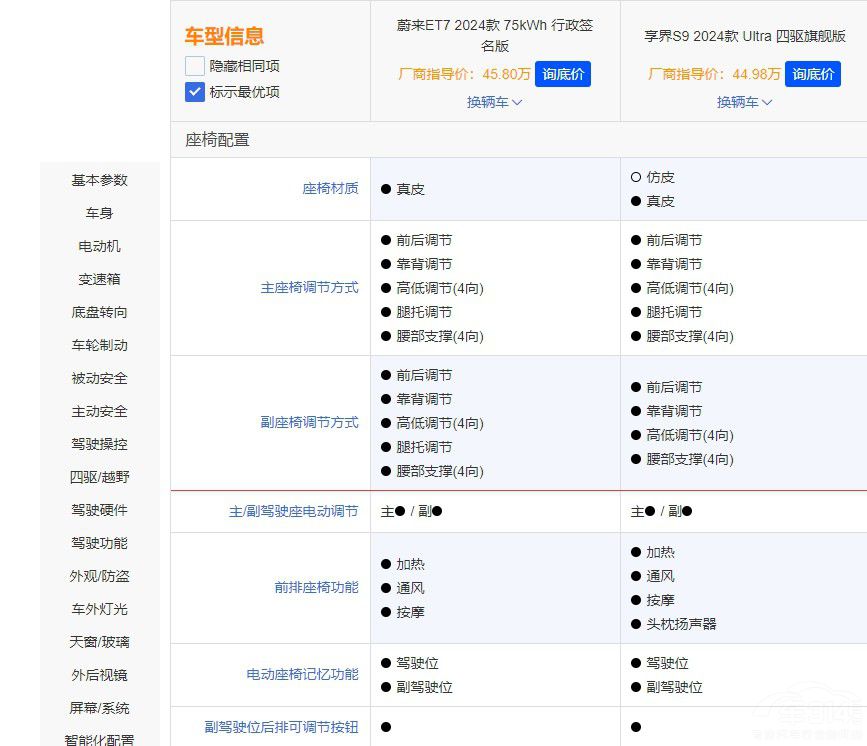Jump to the 天窗/玻璃 section
The image size is (867, 746).
pos(98,641)
